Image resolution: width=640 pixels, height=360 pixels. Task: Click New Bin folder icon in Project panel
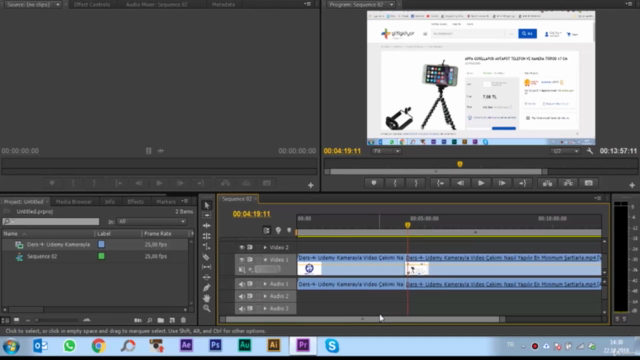pos(161,320)
